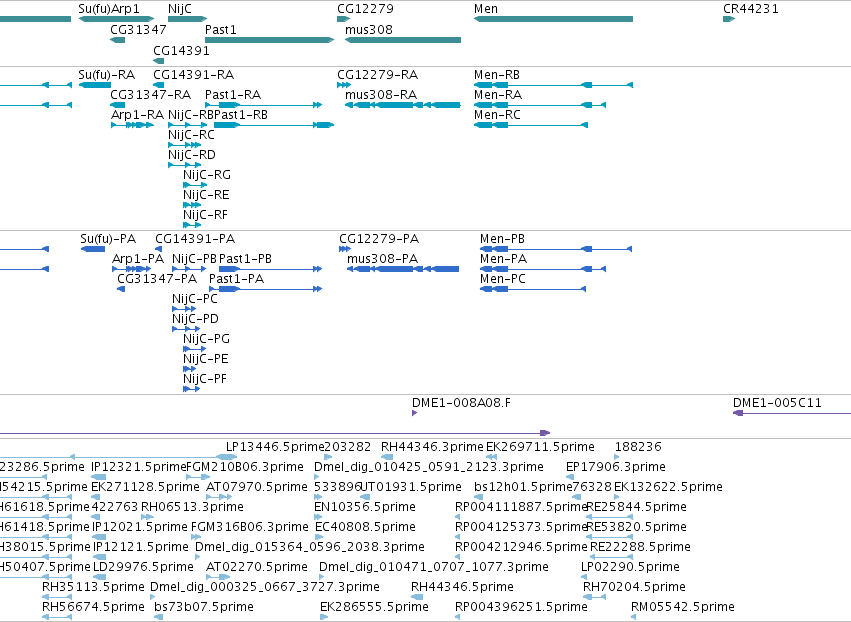Image resolution: width=851 pixels, height=622 pixels.
Task: Click the RH70204.5prime EST label
Action: [x=634, y=587]
